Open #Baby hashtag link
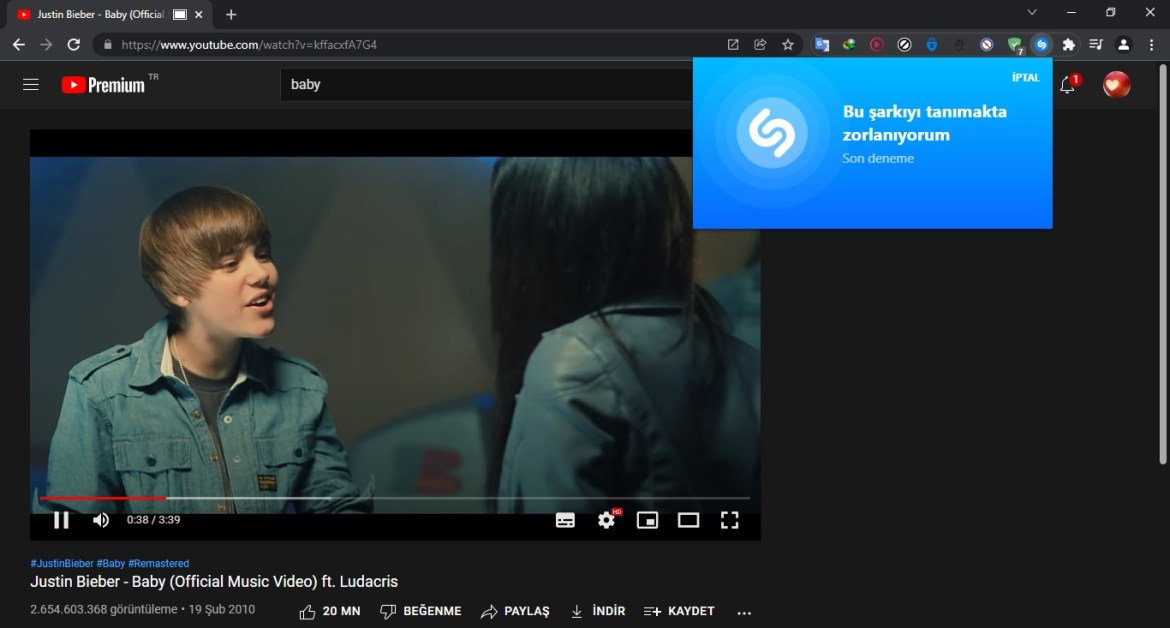 click(110, 563)
